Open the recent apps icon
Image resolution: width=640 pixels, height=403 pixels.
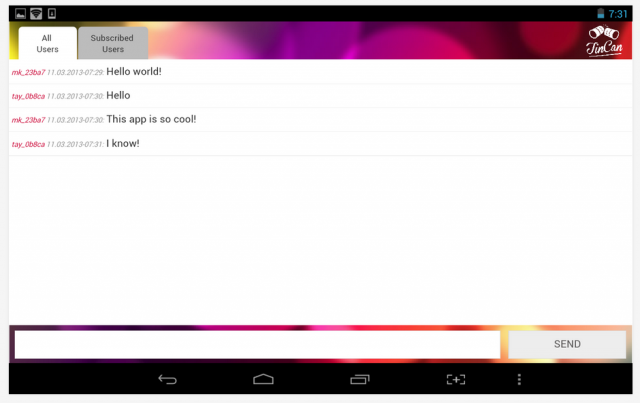click(360, 379)
